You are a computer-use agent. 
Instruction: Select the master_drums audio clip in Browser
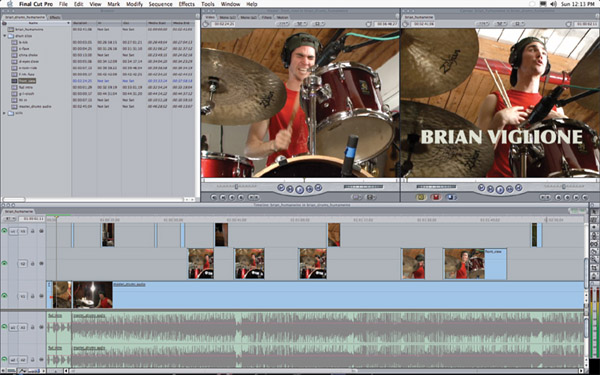click(x=34, y=107)
